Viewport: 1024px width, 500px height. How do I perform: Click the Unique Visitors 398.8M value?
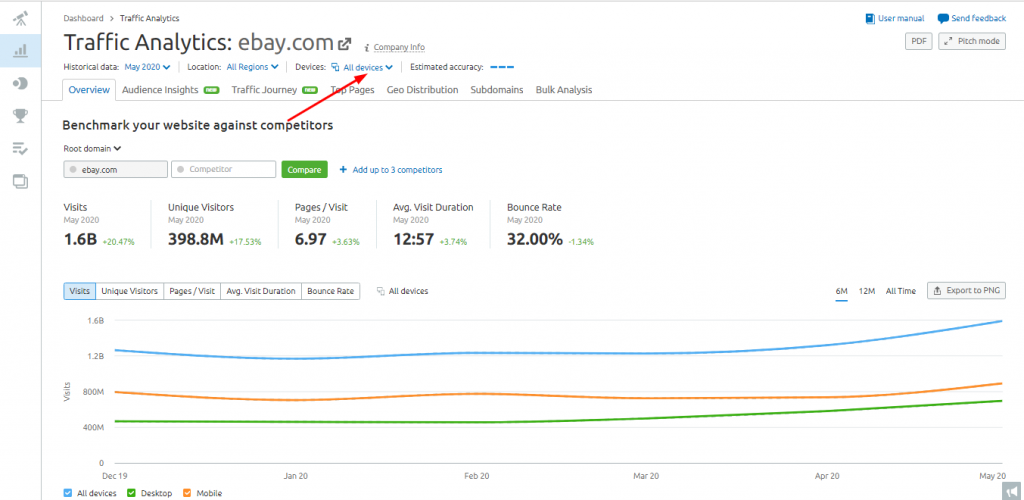pos(196,240)
